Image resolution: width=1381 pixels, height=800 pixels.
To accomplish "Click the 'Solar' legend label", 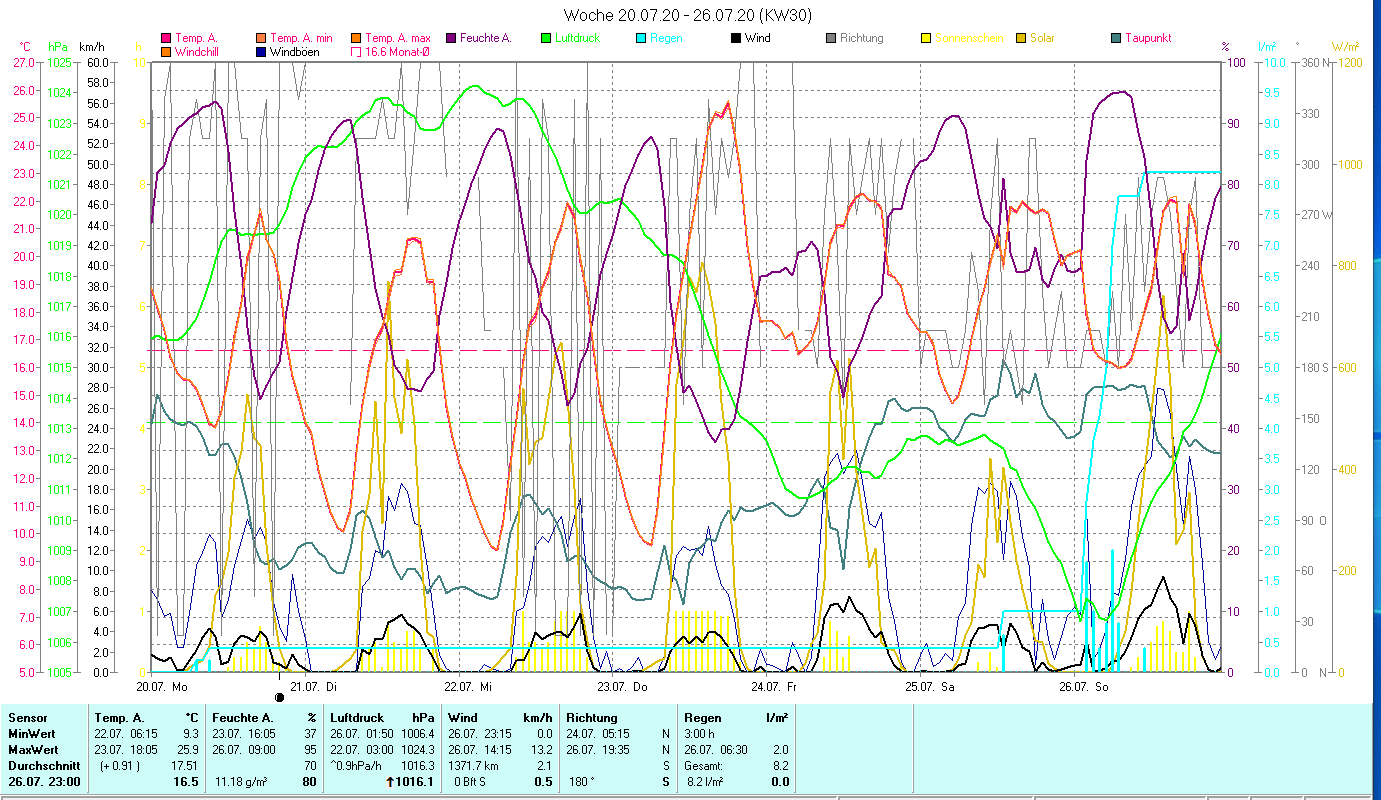I will (1042, 38).
